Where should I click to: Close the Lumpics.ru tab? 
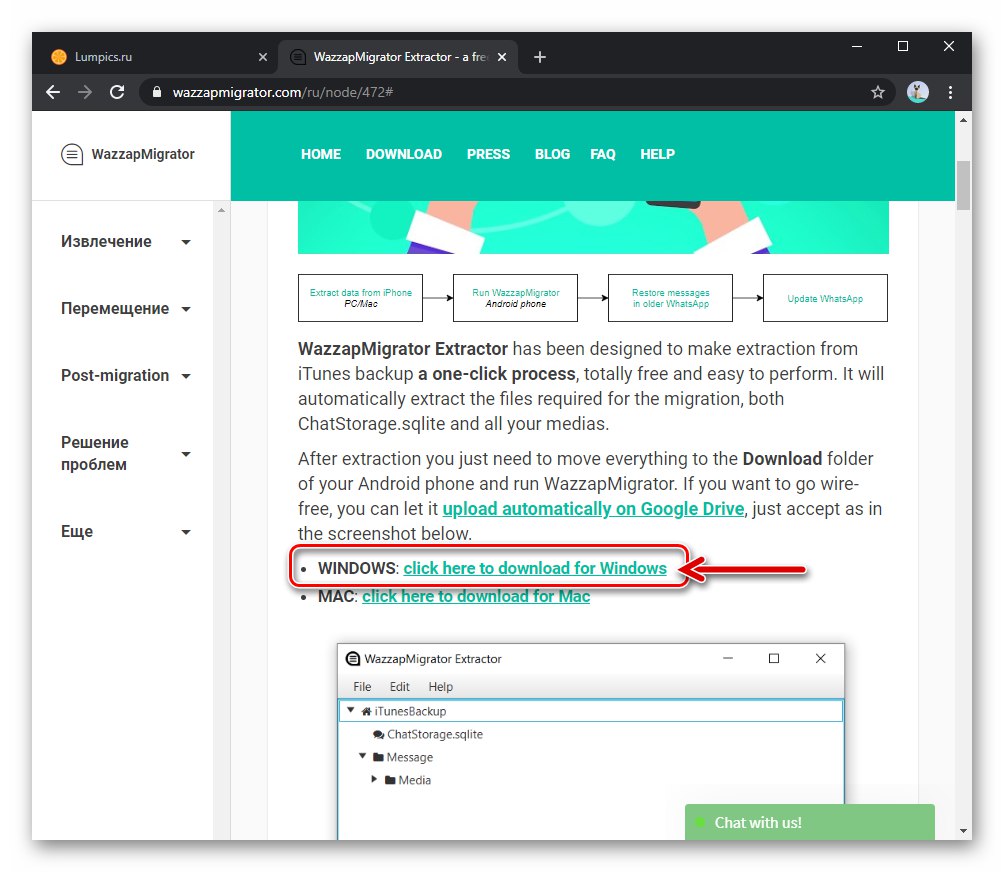coord(263,56)
